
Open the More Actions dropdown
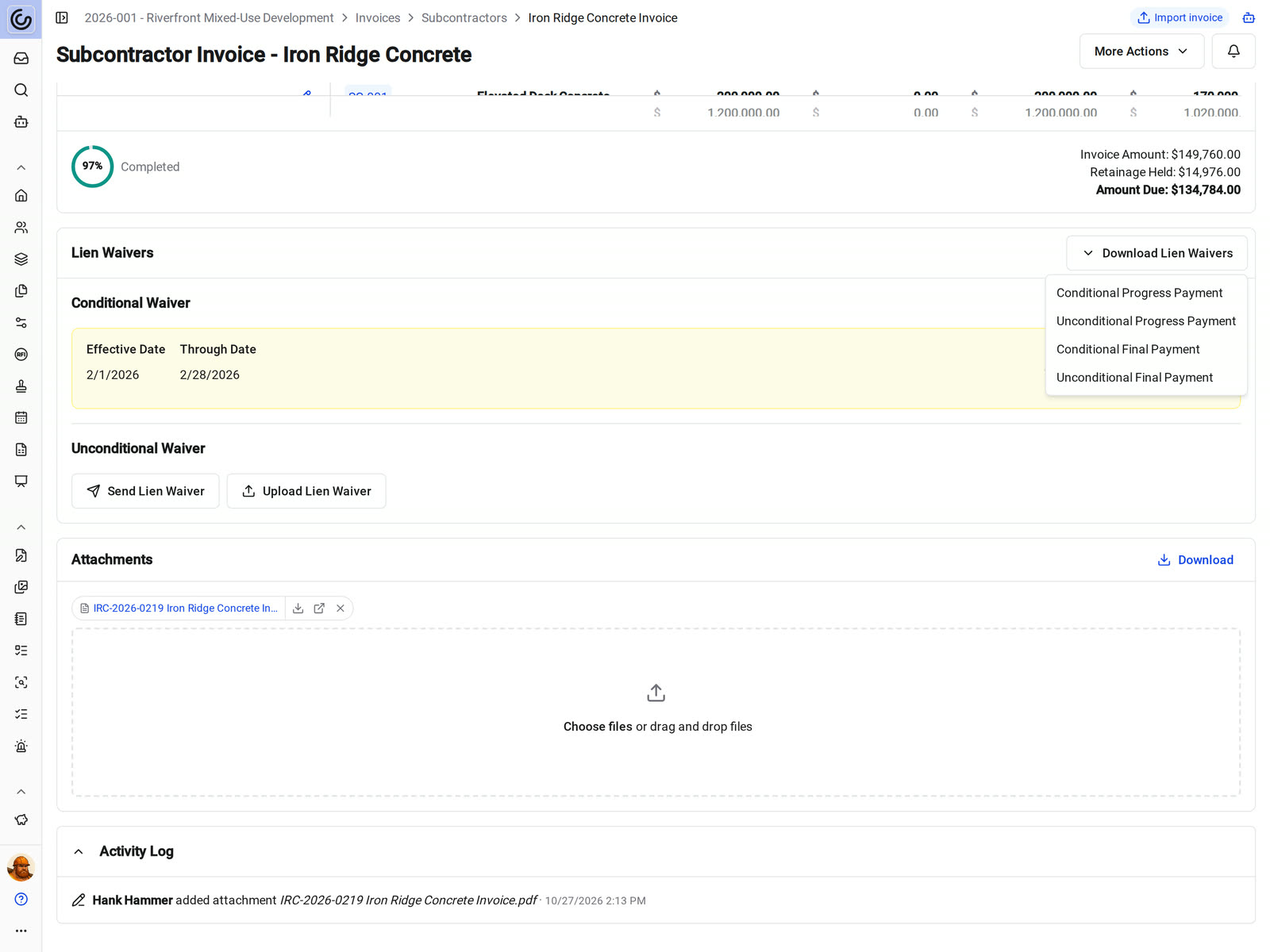pyautogui.click(x=1141, y=52)
